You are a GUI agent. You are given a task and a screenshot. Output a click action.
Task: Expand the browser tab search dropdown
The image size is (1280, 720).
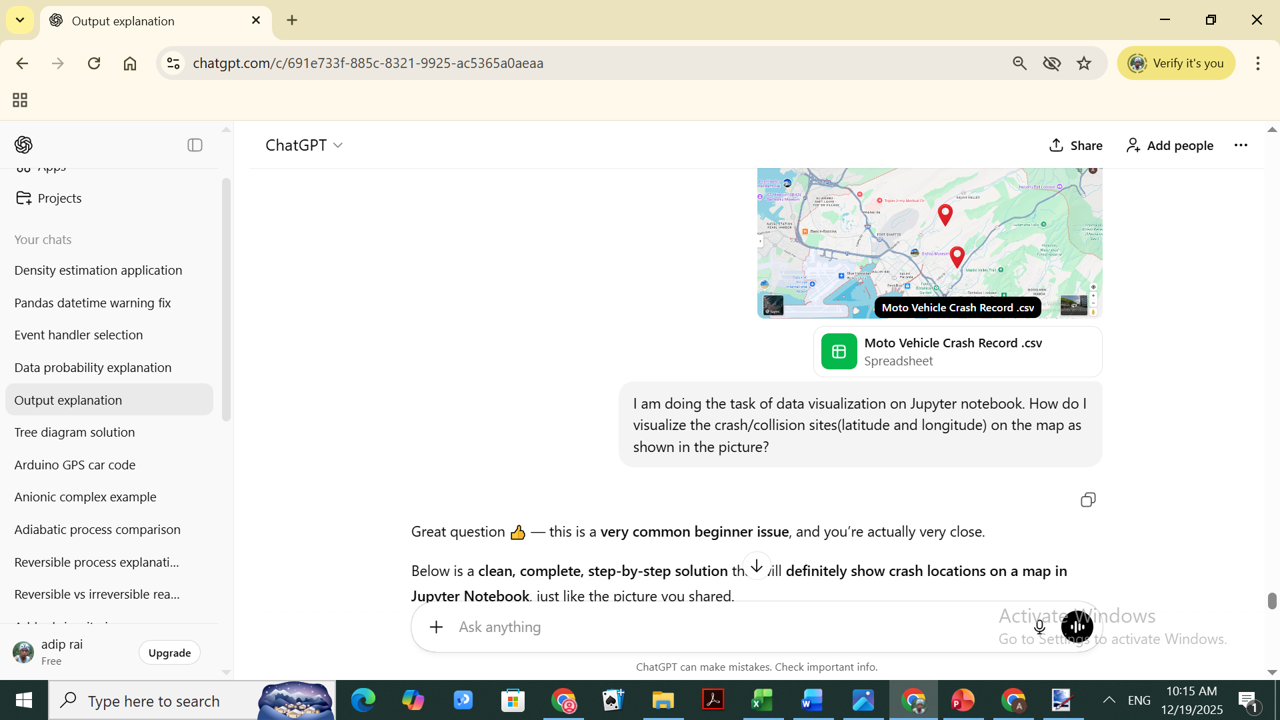[20, 20]
